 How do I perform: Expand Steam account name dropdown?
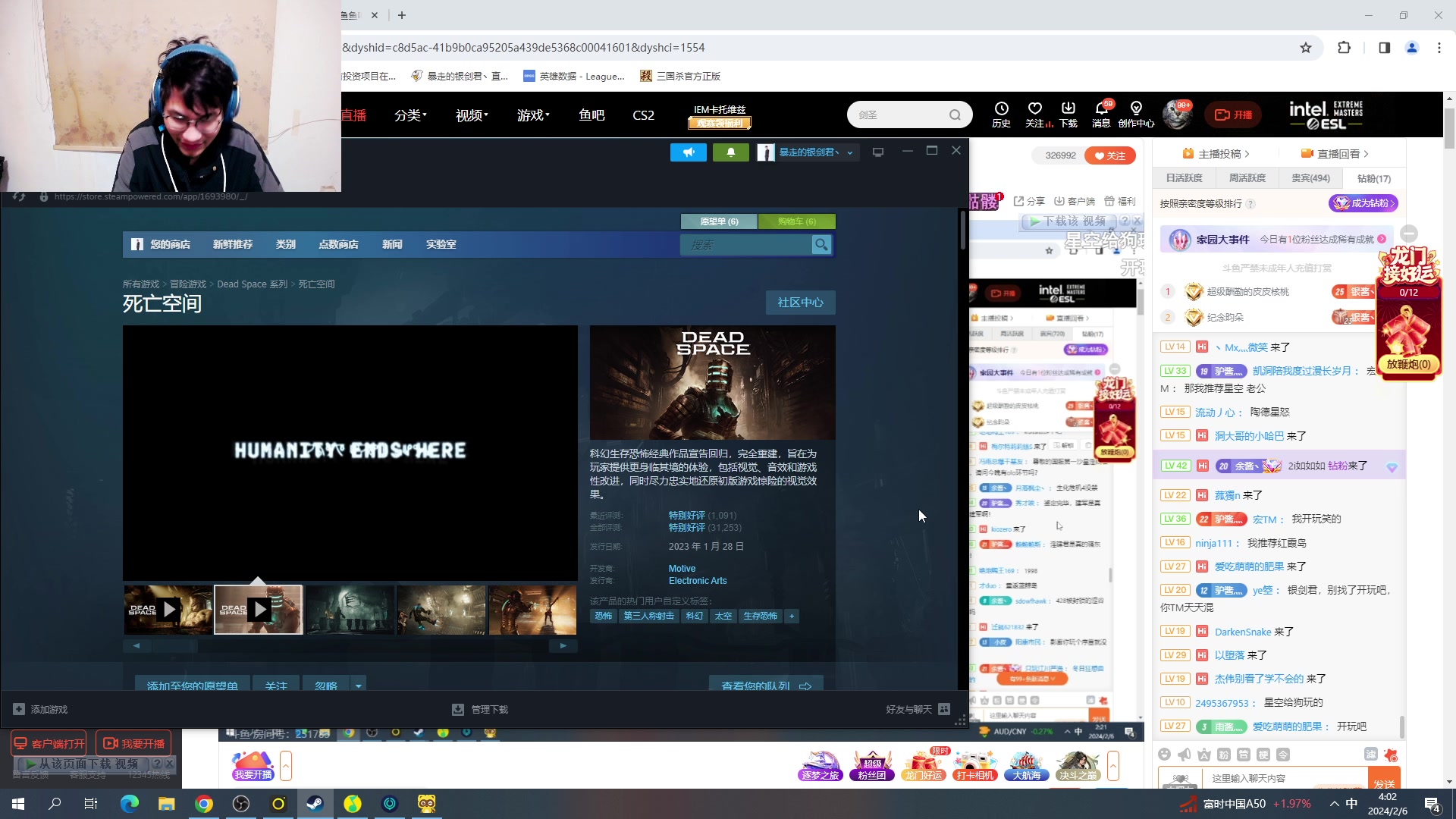(850, 152)
